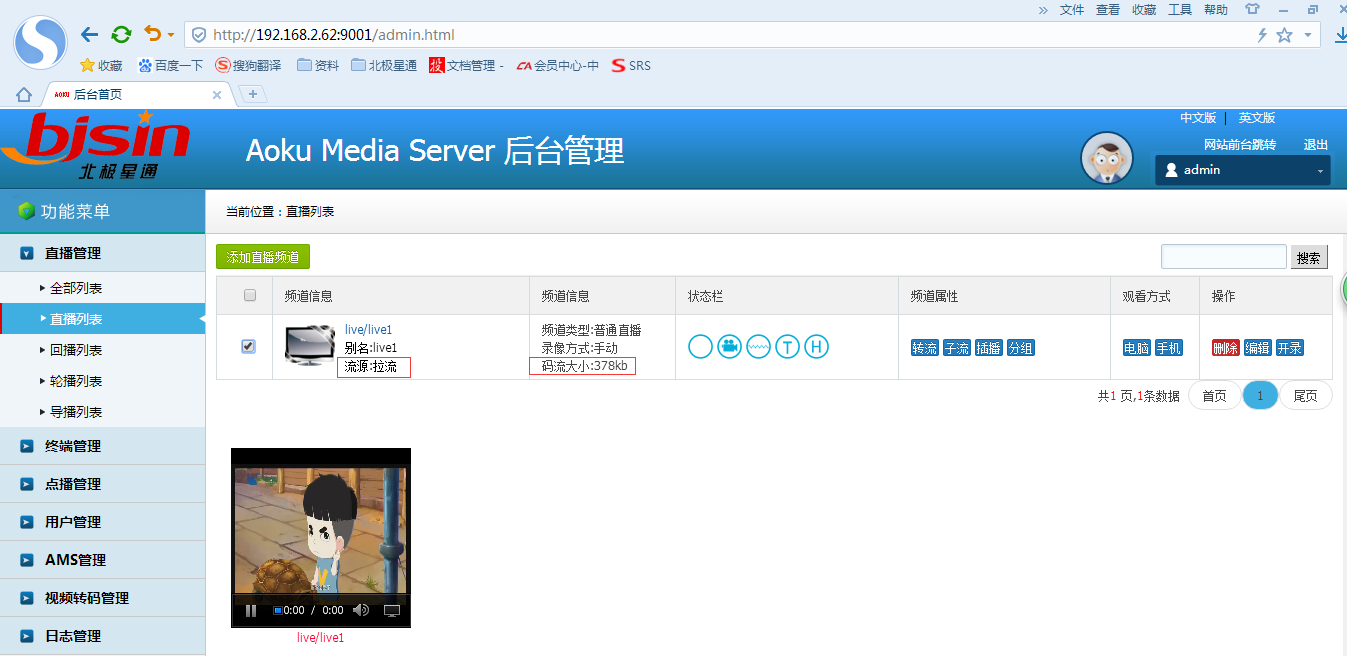
Task: Open the 帮助 menu
Action: coord(1216,10)
